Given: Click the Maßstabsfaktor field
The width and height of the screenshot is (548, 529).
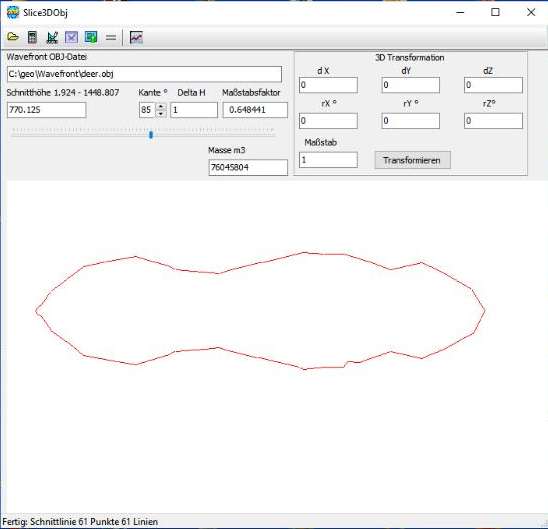Looking at the screenshot, I should point(255,110).
